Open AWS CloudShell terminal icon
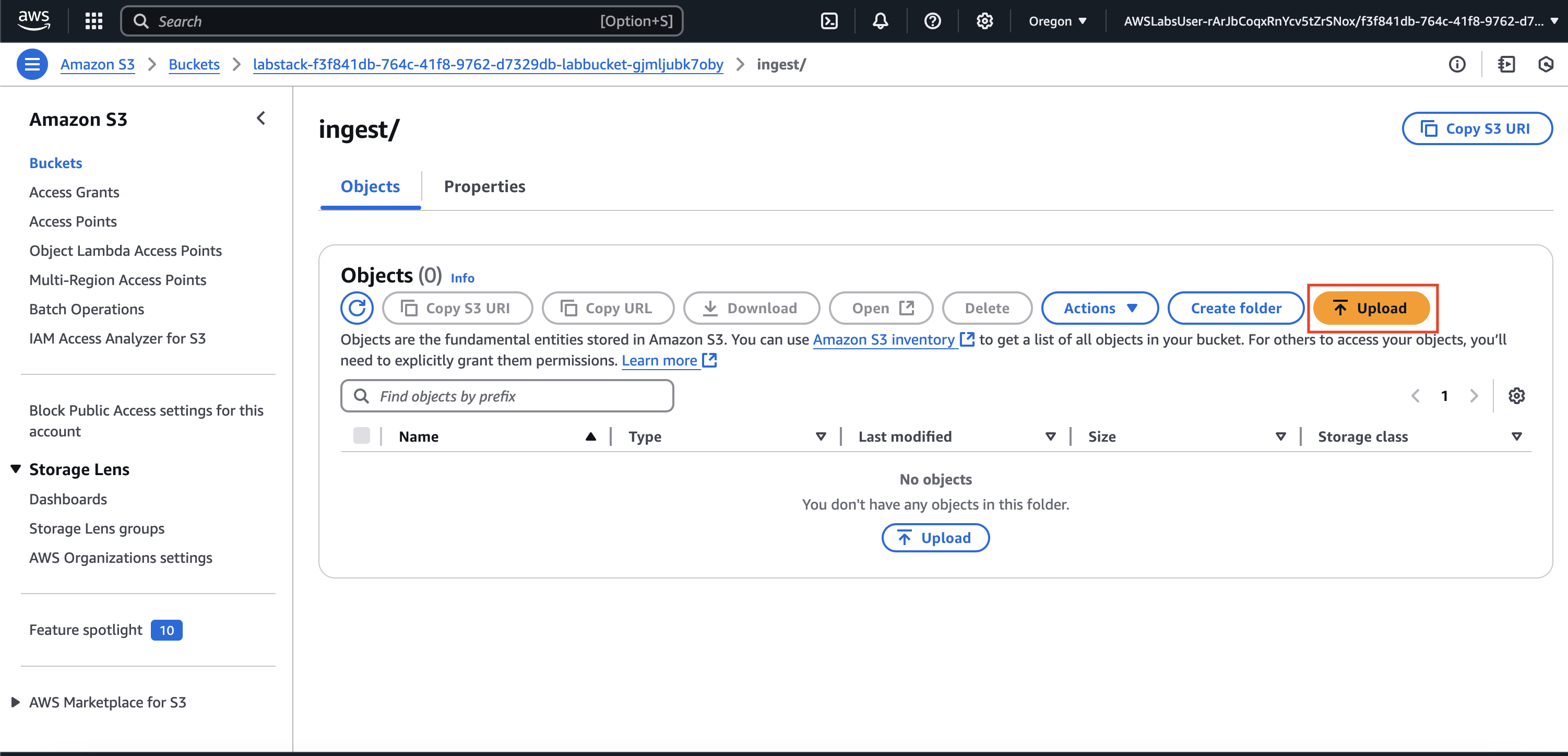This screenshot has width=1568, height=756. click(829, 21)
